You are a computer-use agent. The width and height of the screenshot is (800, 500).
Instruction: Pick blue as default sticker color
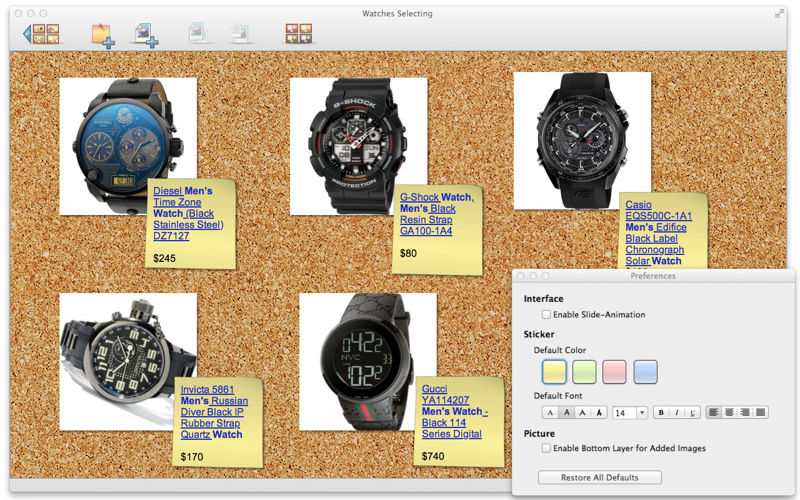(x=645, y=371)
